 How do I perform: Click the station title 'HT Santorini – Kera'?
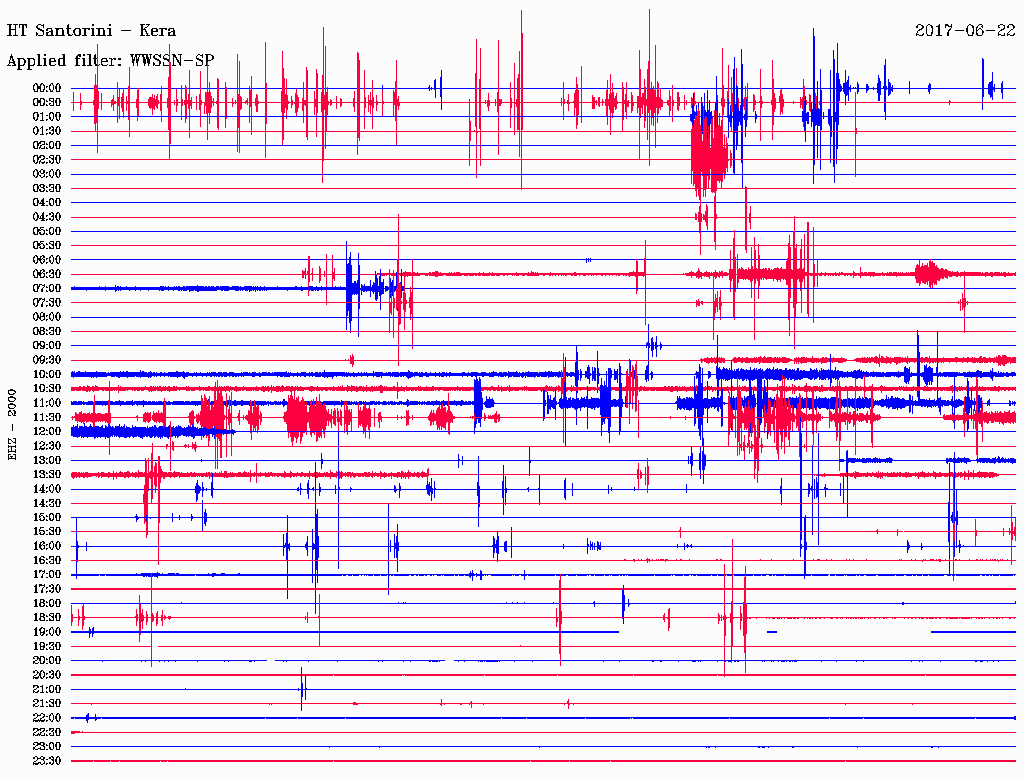click(x=91, y=31)
